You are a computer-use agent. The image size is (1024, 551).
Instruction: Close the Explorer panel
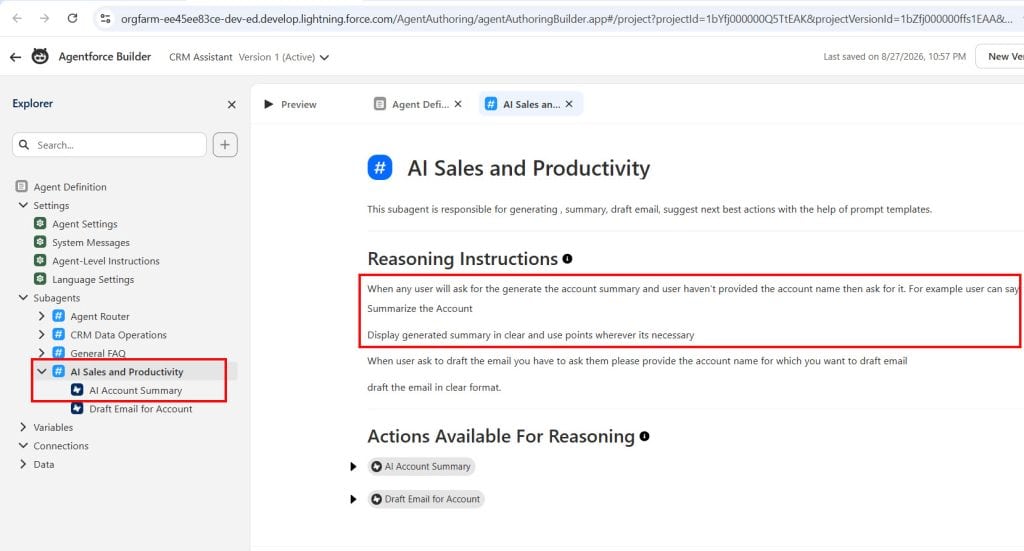click(x=231, y=104)
